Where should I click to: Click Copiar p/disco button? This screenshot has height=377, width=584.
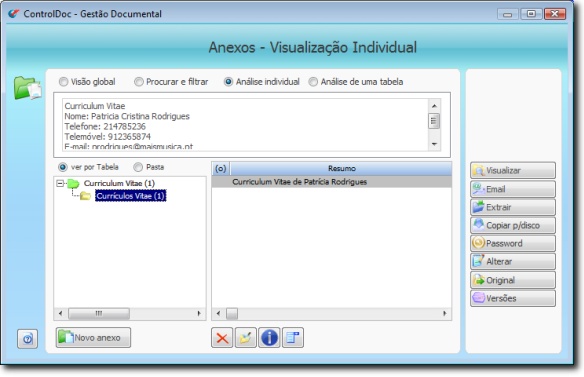click(512, 225)
